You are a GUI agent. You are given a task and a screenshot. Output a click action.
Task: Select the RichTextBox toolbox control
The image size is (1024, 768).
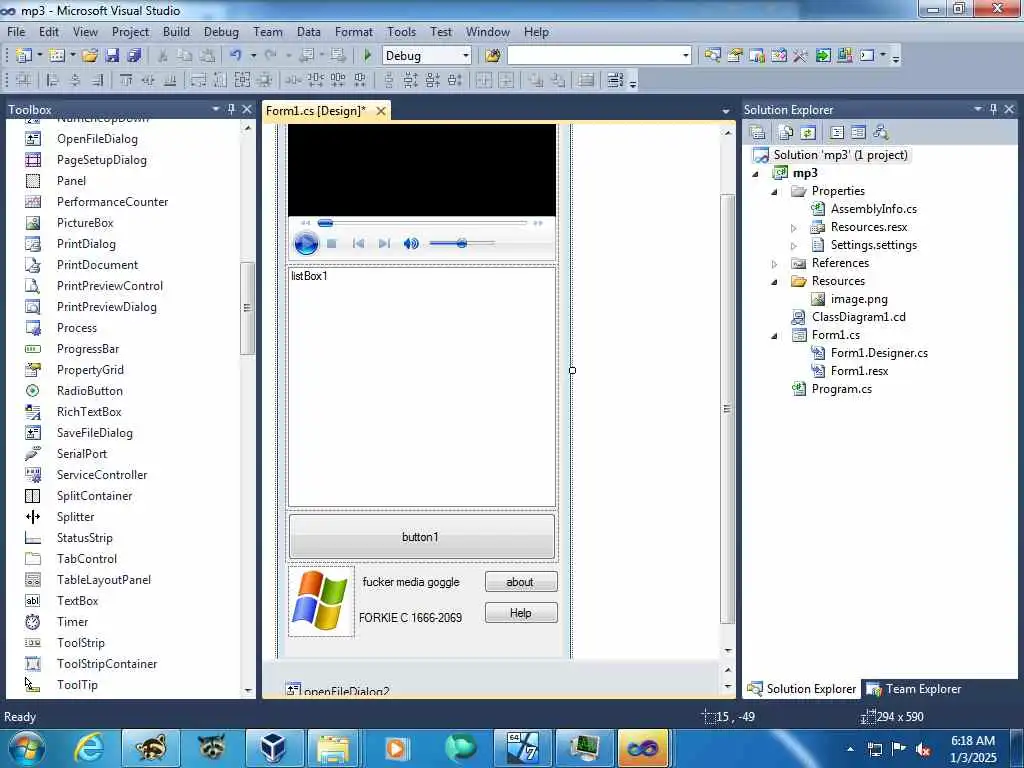point(89,411)
